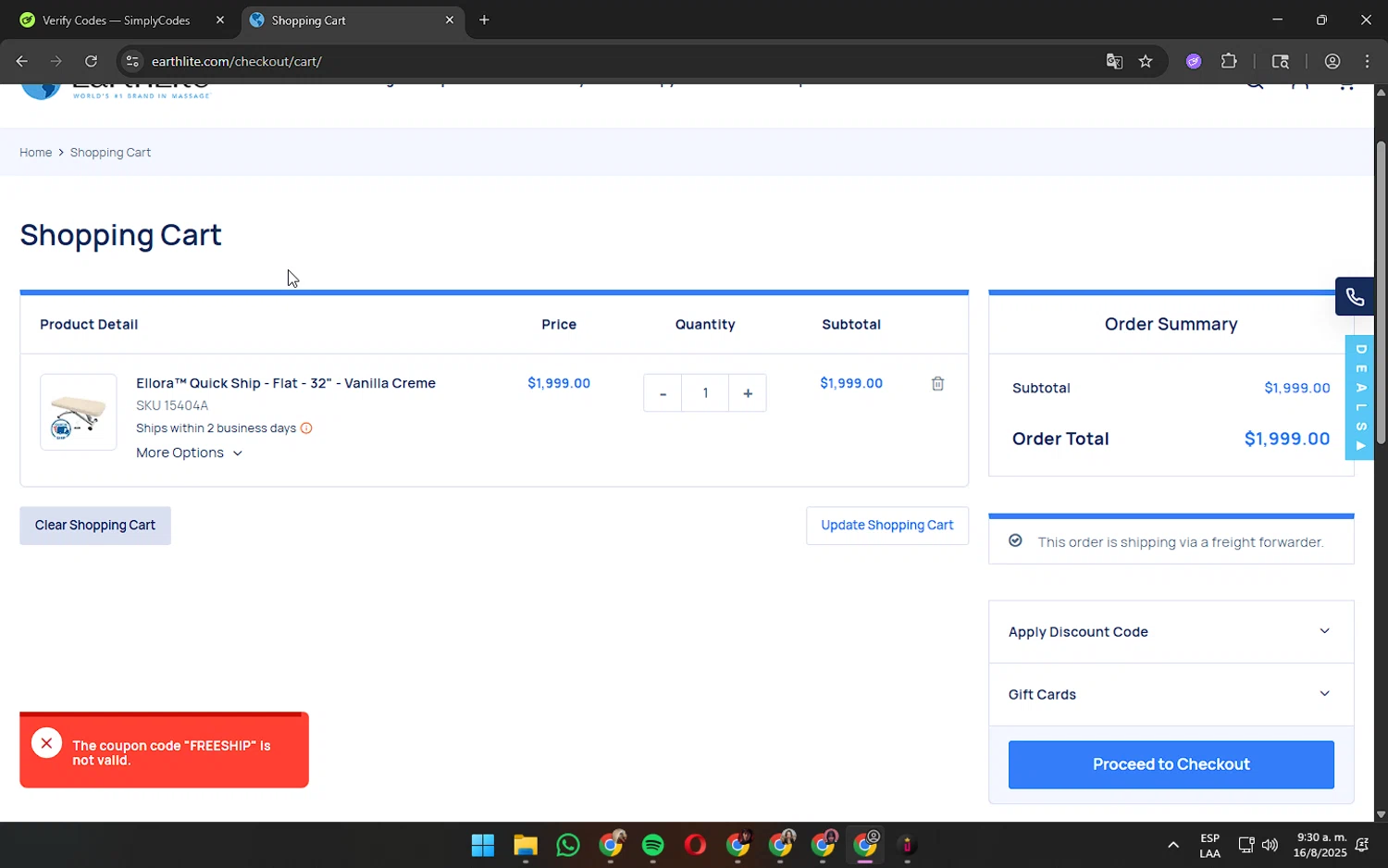
Task: Open a new browser tab
Action: coord(484,19)
